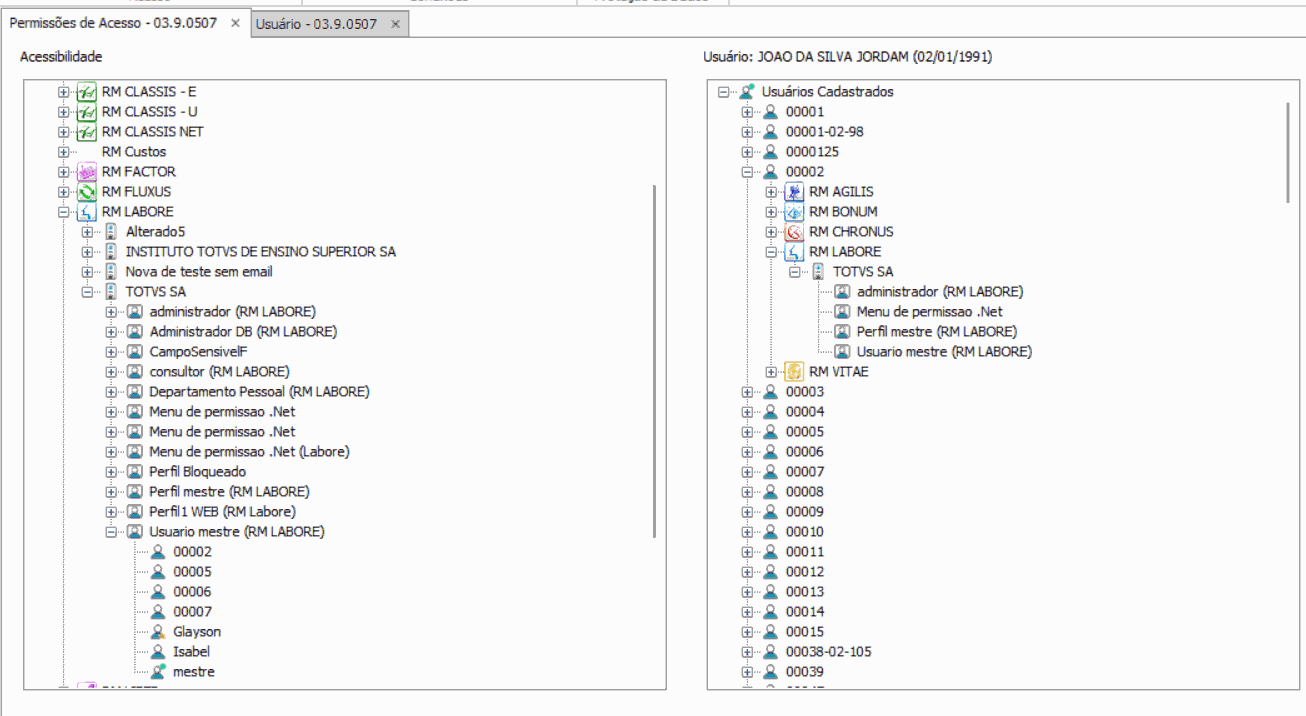Select Menu de permissao .Net under user 00002

click(930, 312)
